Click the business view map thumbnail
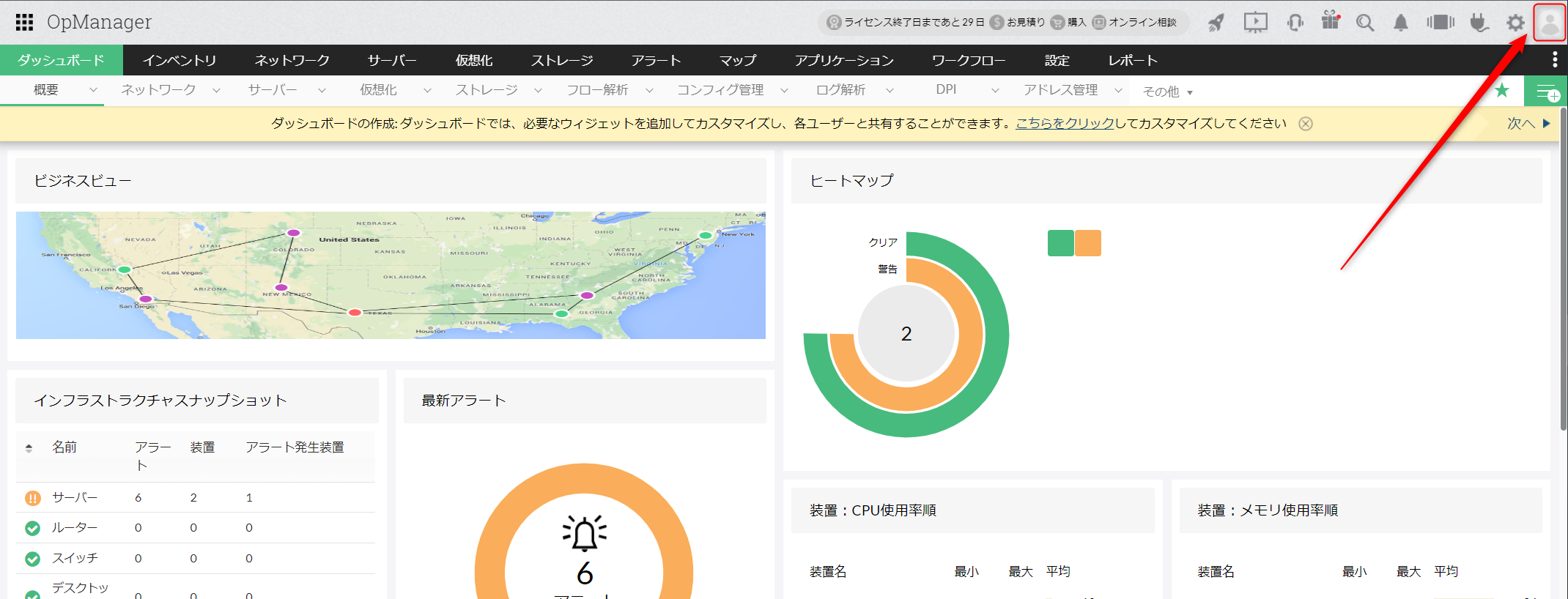 [391, 275]
